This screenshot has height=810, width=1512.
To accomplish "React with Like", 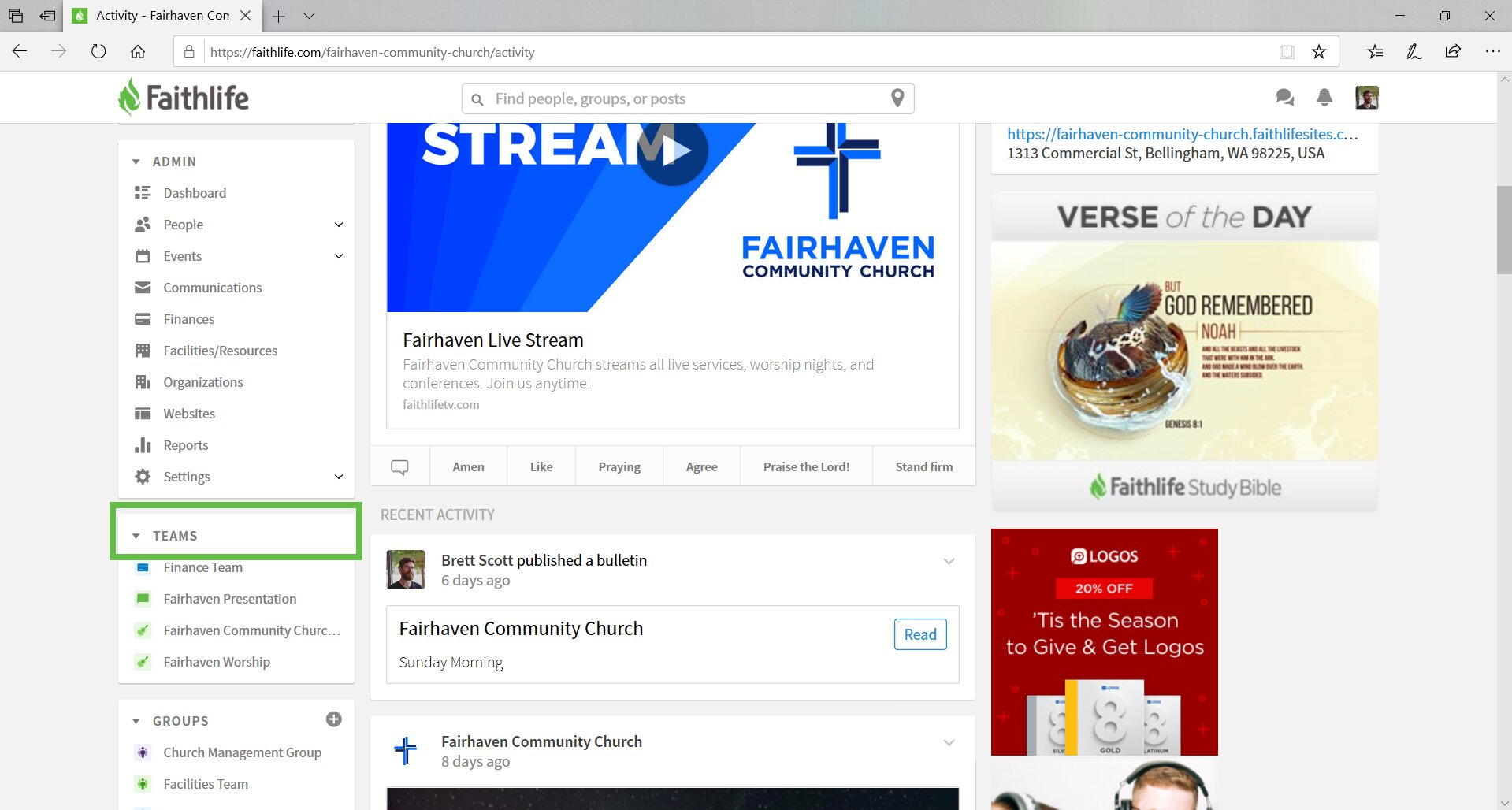I will click(541, 466).
